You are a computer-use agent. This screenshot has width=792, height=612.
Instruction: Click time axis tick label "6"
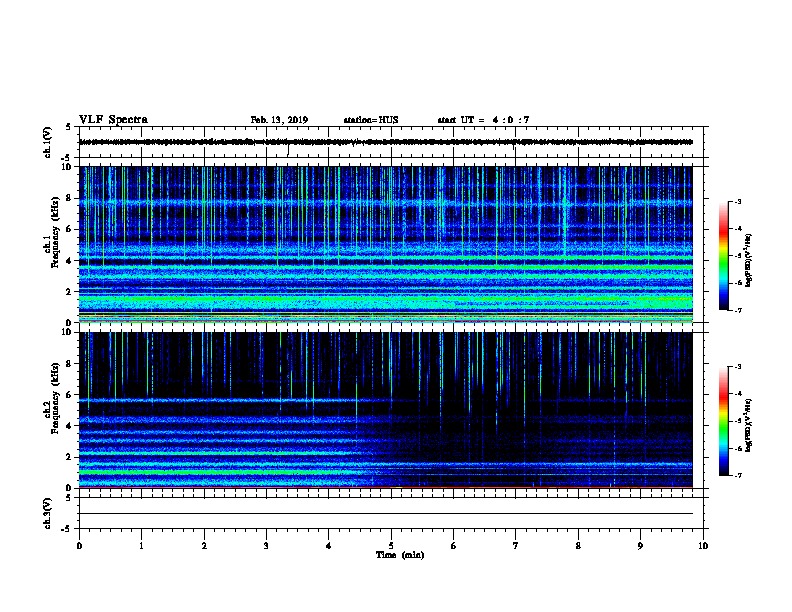(x=454, y=546)
